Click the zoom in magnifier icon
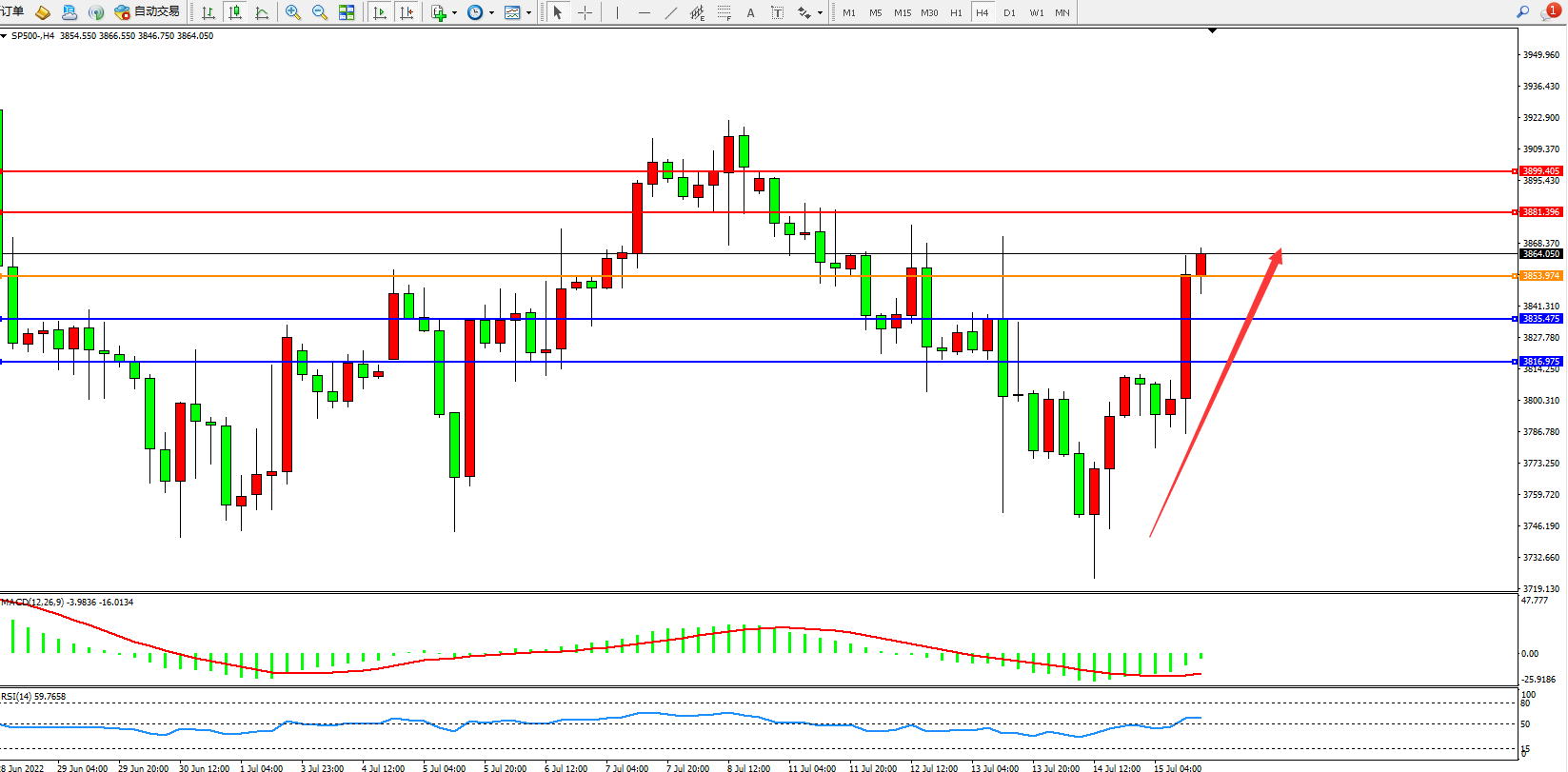Screen dimensions: 1568x772 click(293, 12)
